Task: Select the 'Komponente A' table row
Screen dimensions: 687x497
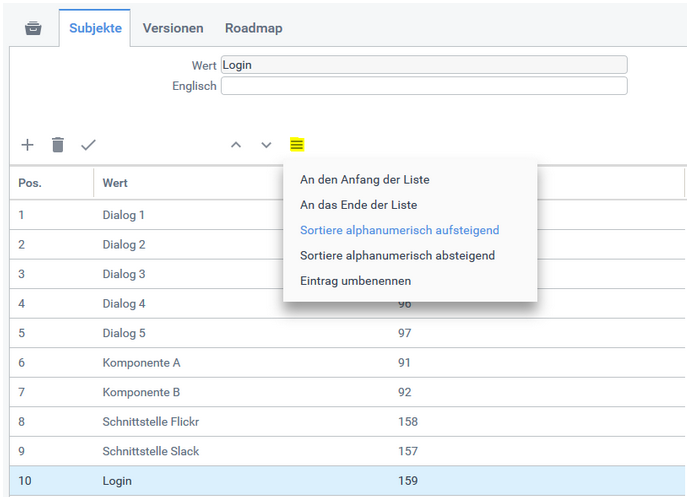Action: coord(141,363)
